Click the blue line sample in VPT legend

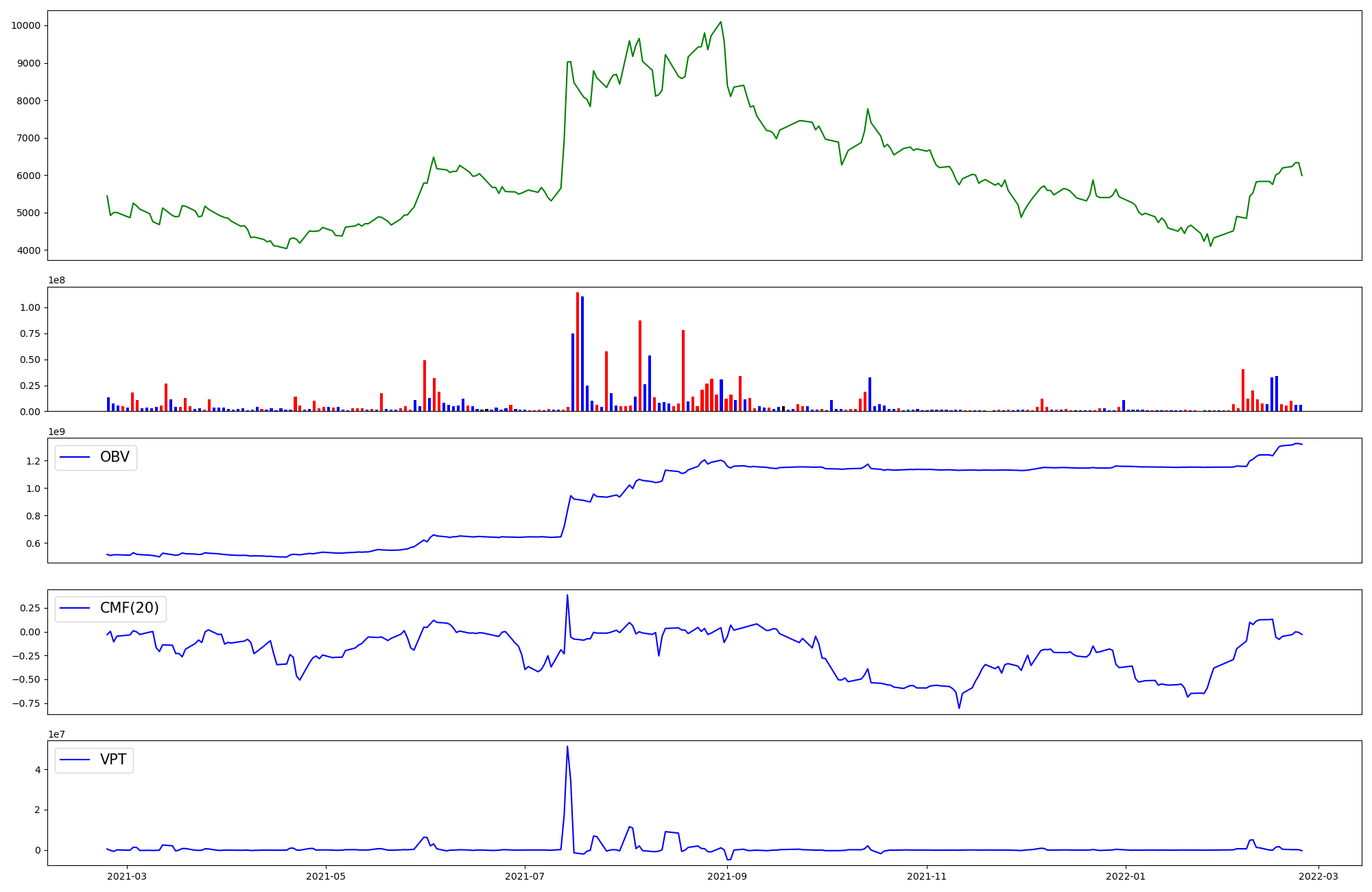75,760
